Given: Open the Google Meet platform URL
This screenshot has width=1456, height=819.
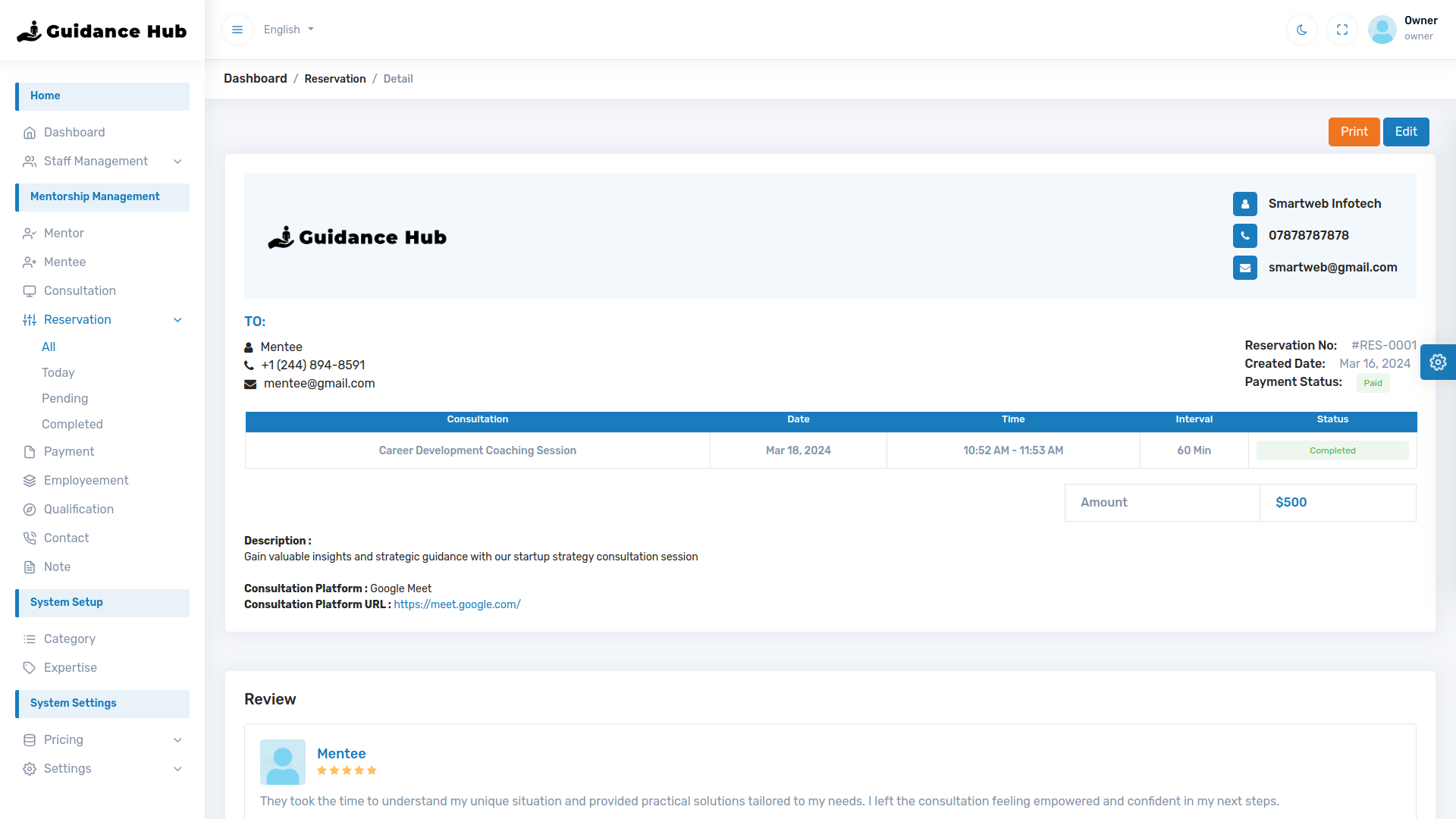Looking at the screenshot, I should 457,604.
